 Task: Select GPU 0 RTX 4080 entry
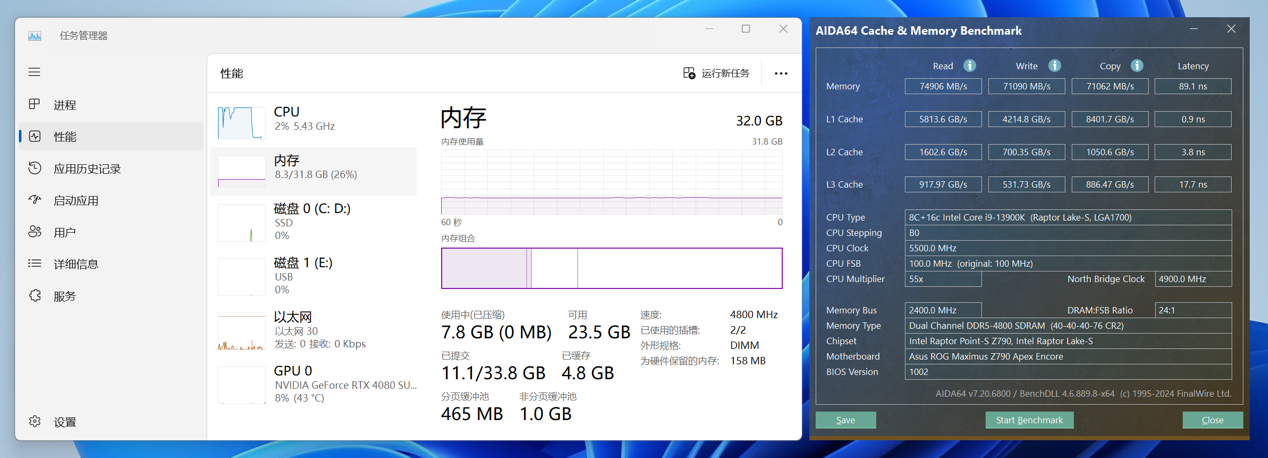(314, 383)
